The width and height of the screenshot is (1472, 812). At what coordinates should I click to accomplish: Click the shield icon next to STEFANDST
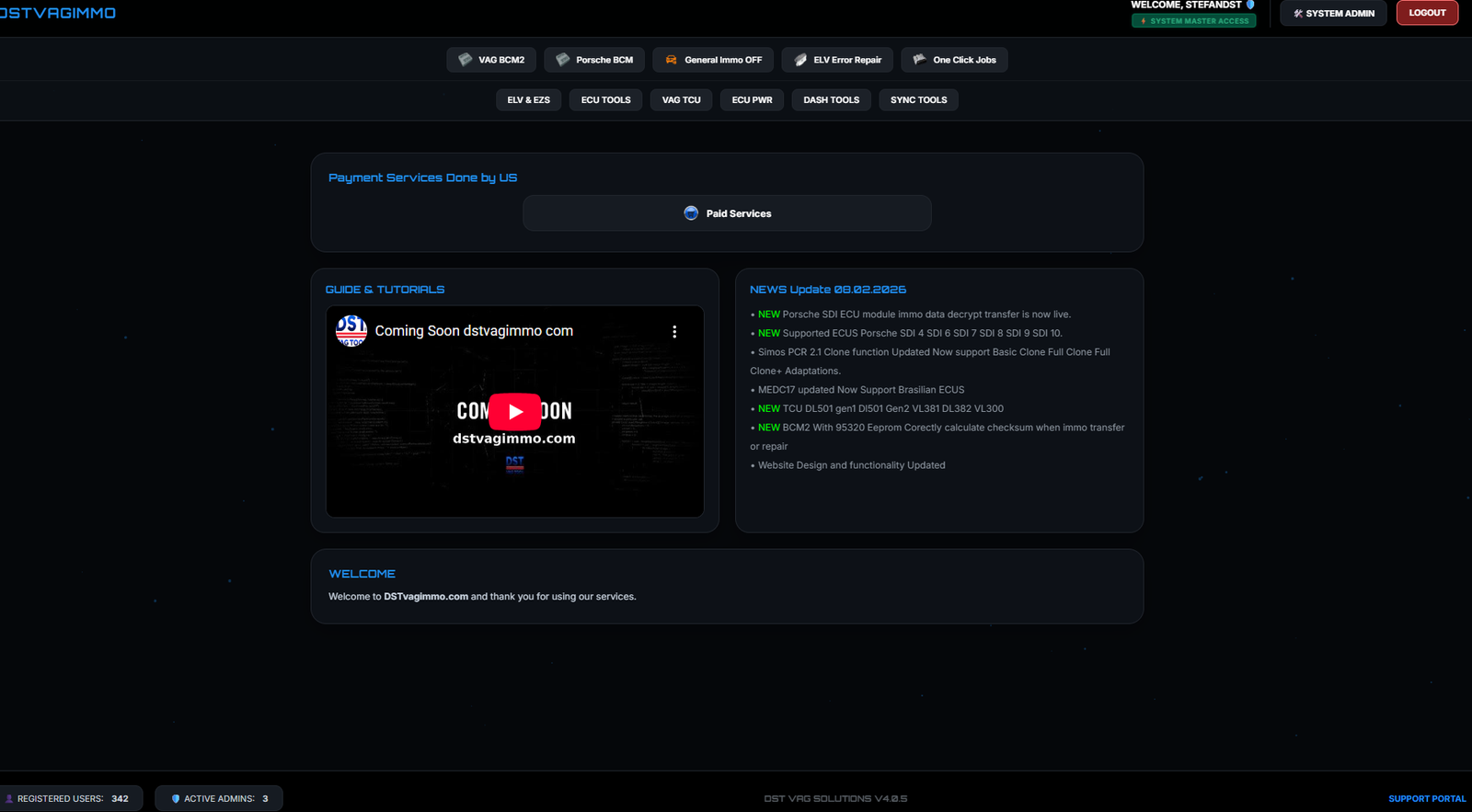click(x=1250, y=5)
